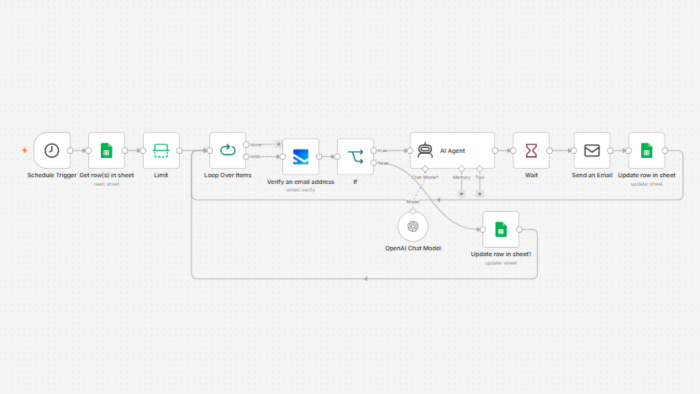Select the Send an Email envelope node
This screenshot has height=394, width=700.
(x=592, y=150)
